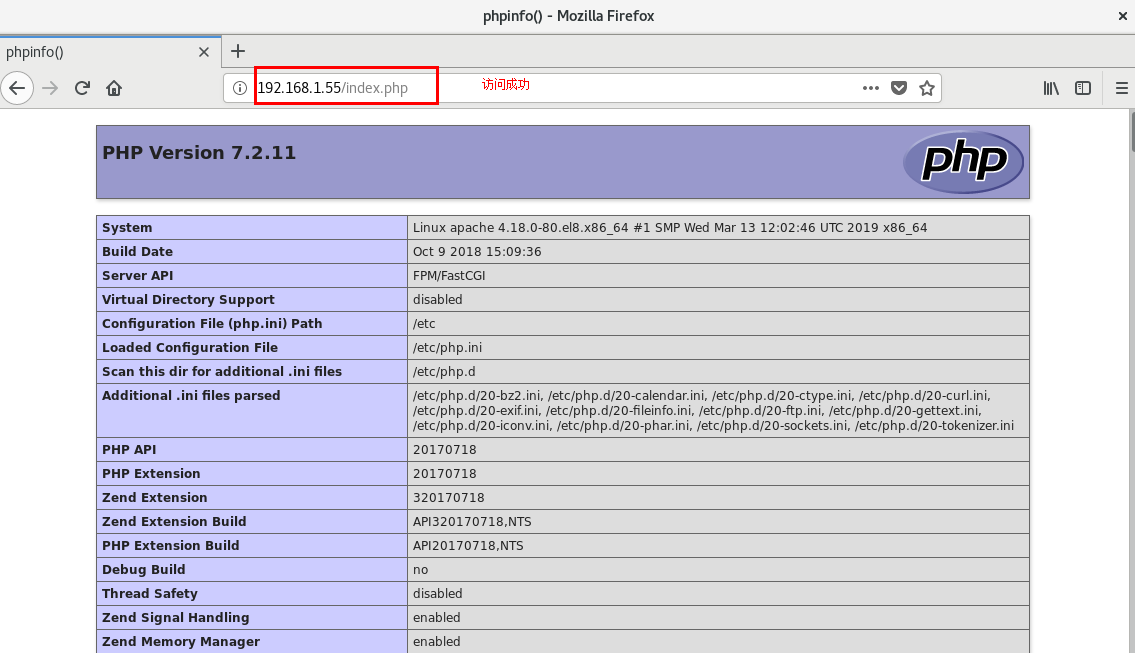This screenshot has height=653, width=1135.
Task: Click the Zend Memory Manager label
Action: click(181, 641)
